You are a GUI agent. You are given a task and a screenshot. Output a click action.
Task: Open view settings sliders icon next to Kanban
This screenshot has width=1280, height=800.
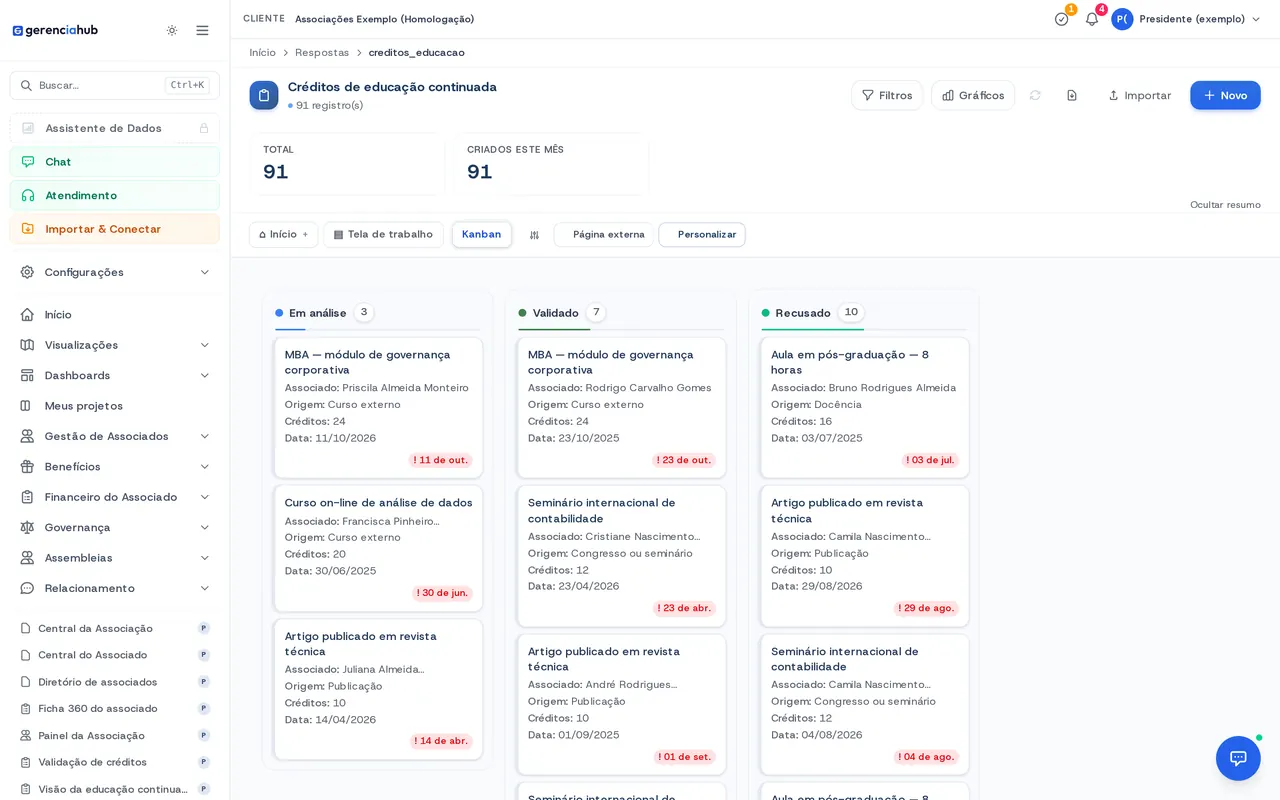click(x=534, y=235)
